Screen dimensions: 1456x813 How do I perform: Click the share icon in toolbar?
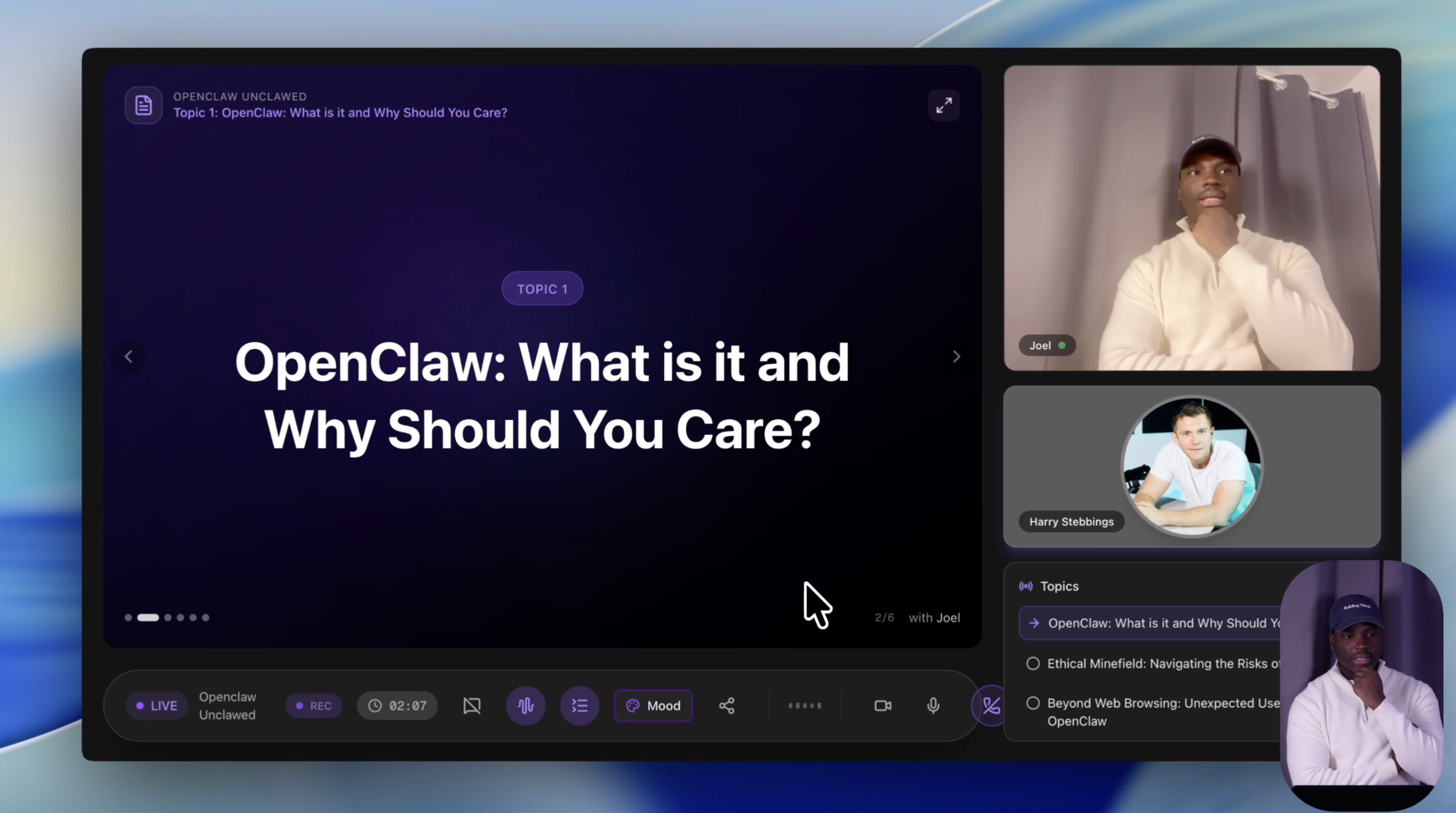pyautogui.click(x=727, y=706)
